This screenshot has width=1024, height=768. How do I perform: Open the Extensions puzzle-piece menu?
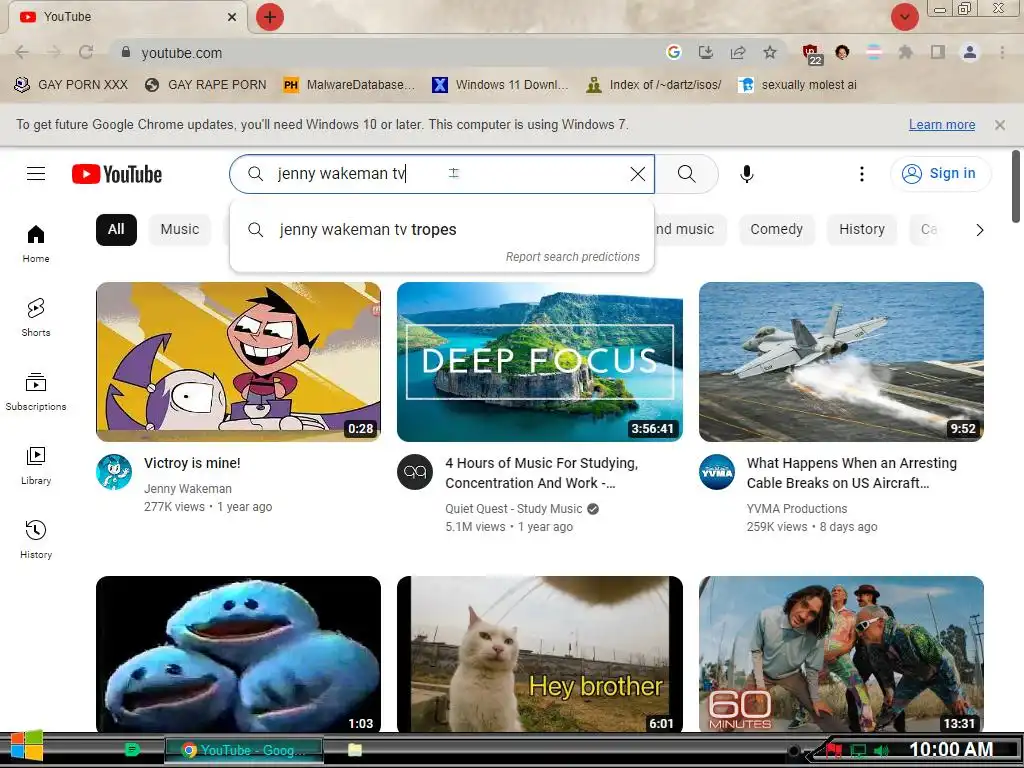[x=905, y=52]
